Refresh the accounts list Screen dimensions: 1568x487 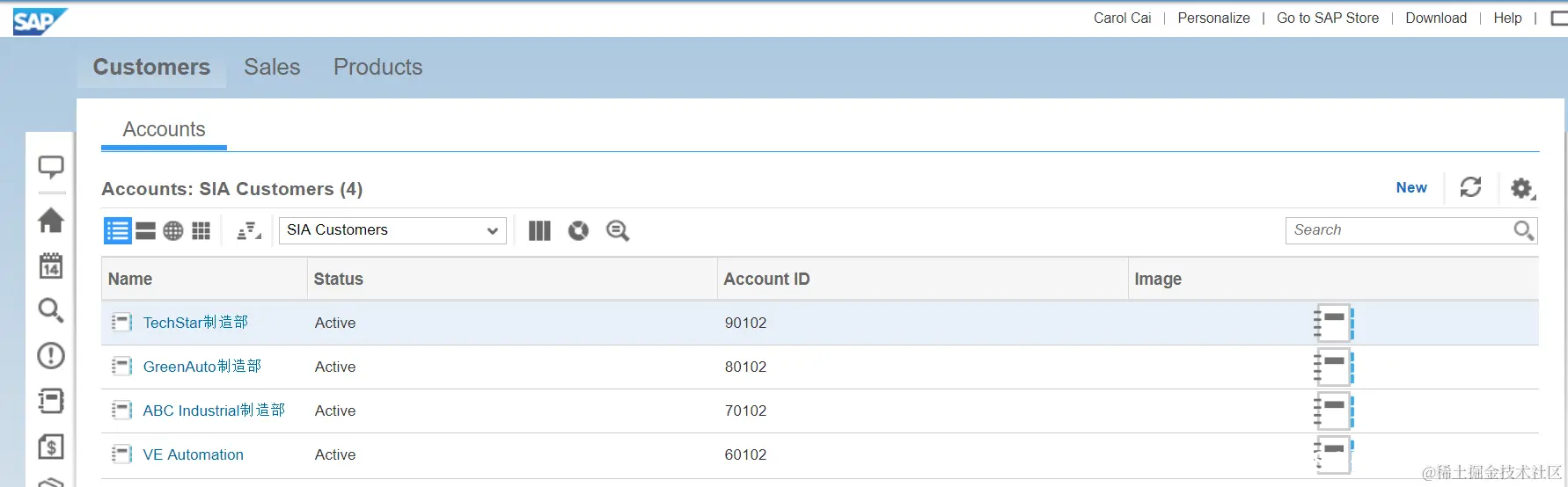tap(1470, 187)
